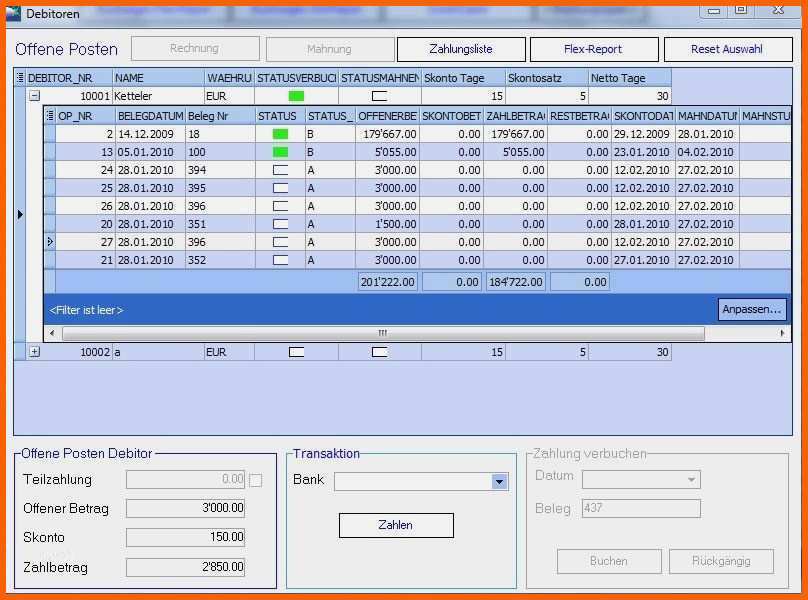
Task: Click the Rückgängig button
Action: coord(721,561)
